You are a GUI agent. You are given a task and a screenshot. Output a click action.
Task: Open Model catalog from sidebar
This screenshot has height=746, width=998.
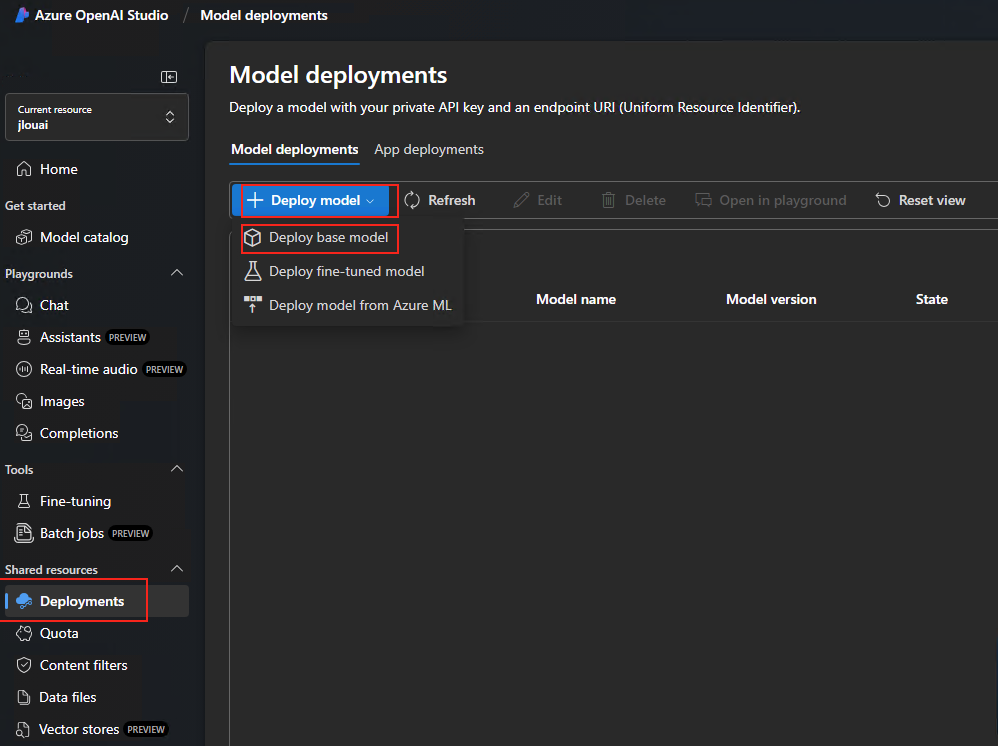pyautogui.click(x=84, y=237)
